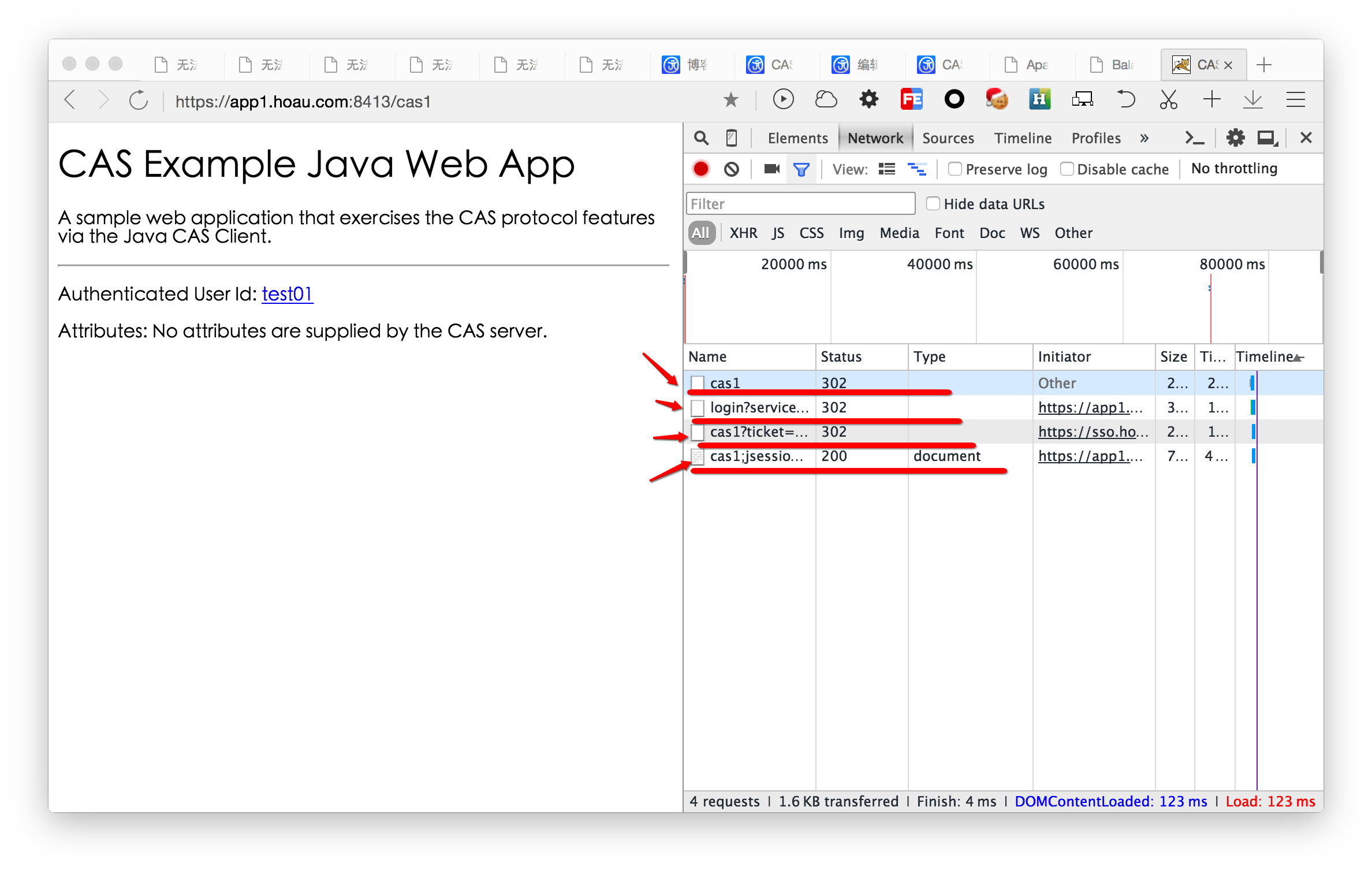
Task: Check the Hide data URLs checkbox
Action: [x=933, y=203]
